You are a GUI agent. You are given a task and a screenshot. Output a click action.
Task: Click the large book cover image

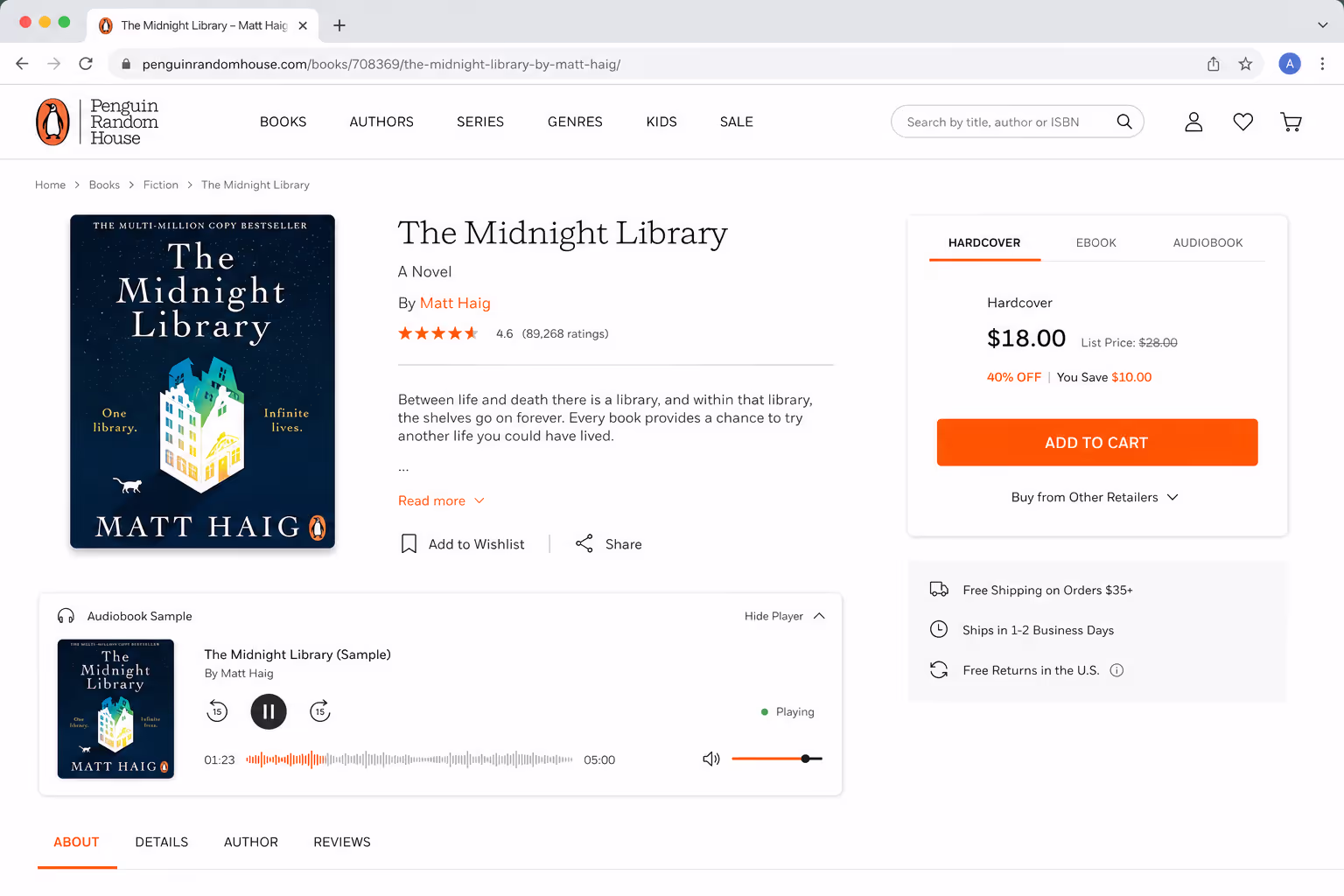coord(202,381)
